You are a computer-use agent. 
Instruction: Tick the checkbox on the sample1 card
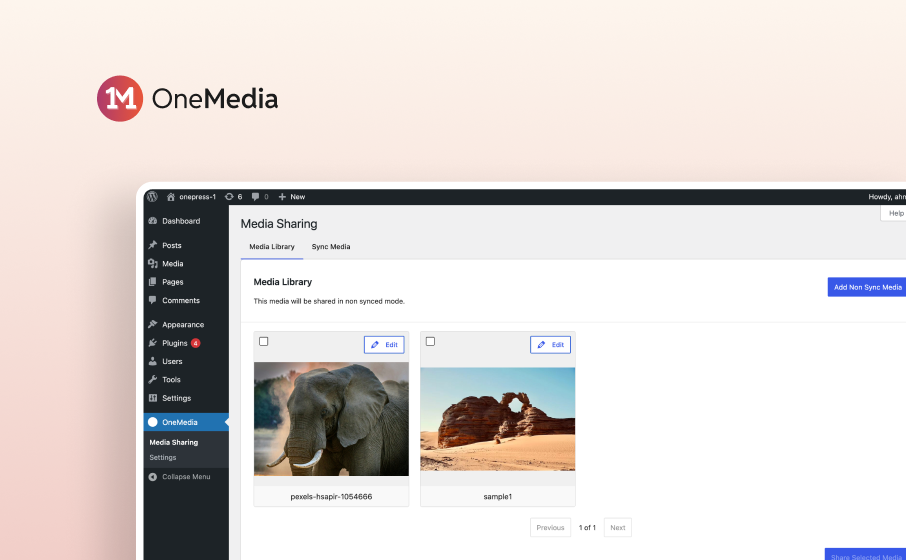tap(430, 342)
